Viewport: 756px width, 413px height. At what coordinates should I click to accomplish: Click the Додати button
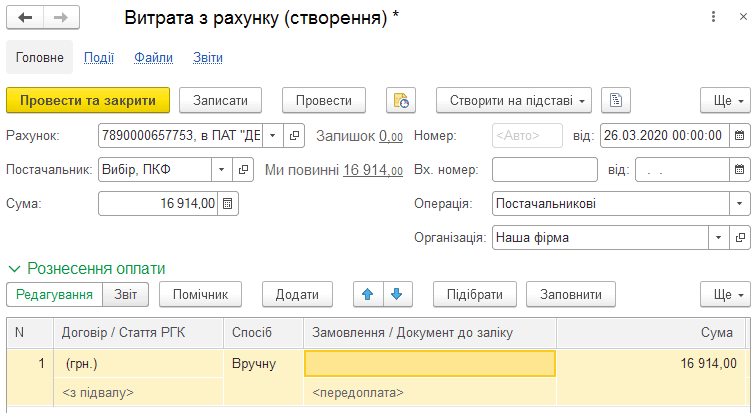(x=297, y=294)
